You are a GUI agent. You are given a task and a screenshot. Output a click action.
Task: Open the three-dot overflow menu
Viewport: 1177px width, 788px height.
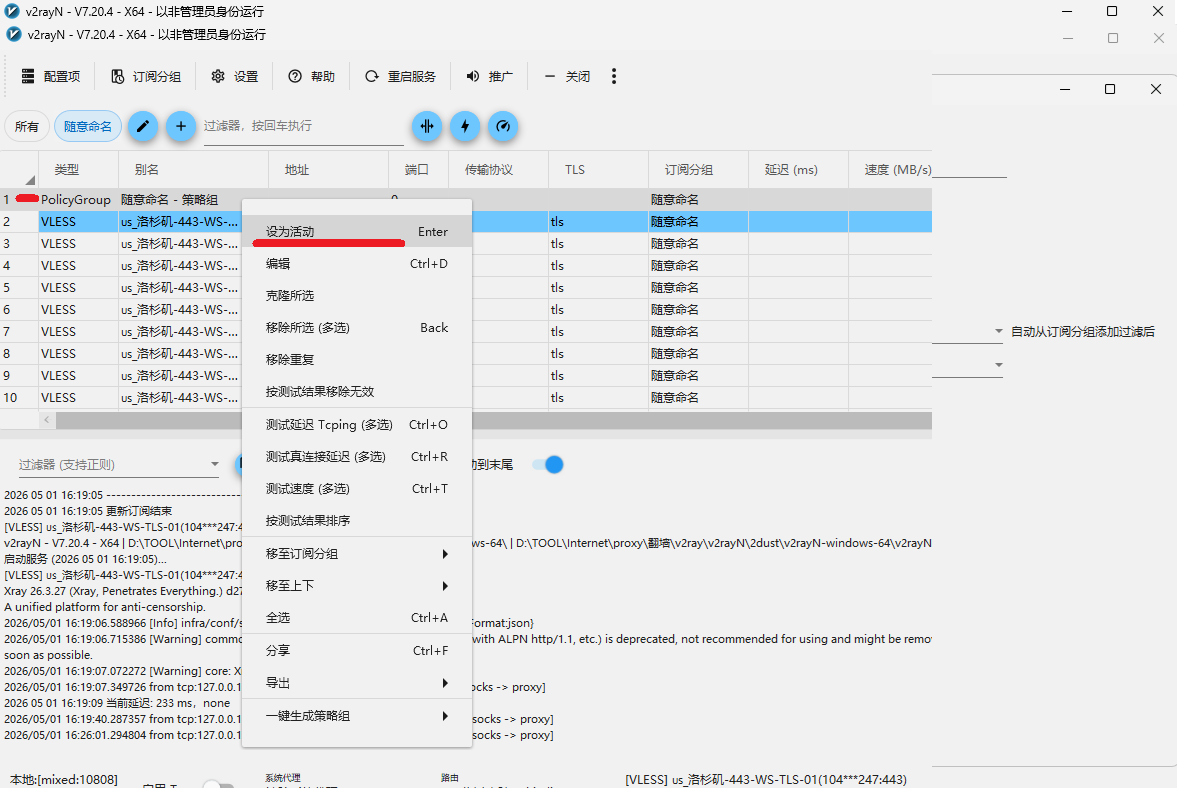coord(614,77)
